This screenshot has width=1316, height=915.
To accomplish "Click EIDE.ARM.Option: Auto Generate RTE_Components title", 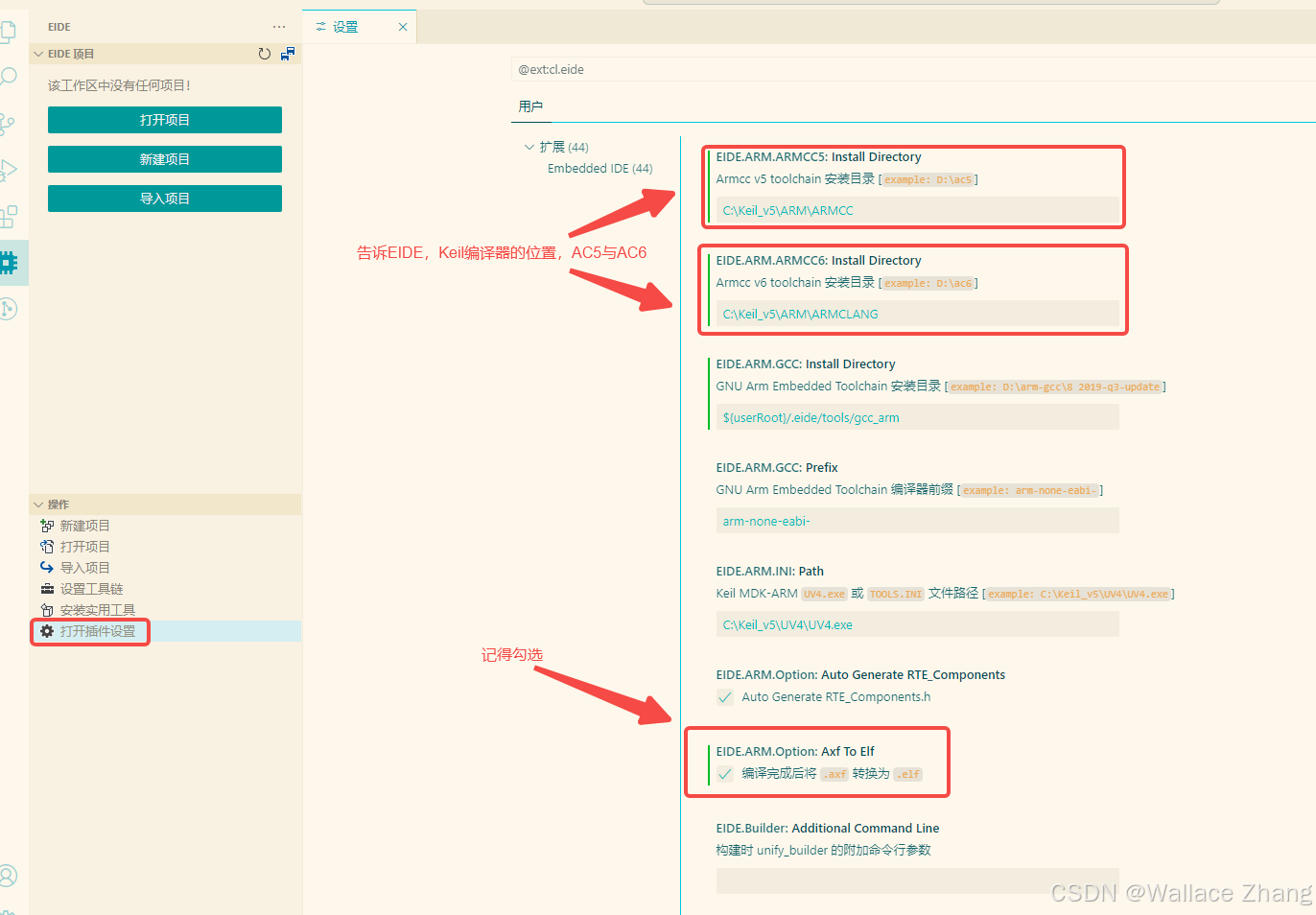I will point(860,675).
